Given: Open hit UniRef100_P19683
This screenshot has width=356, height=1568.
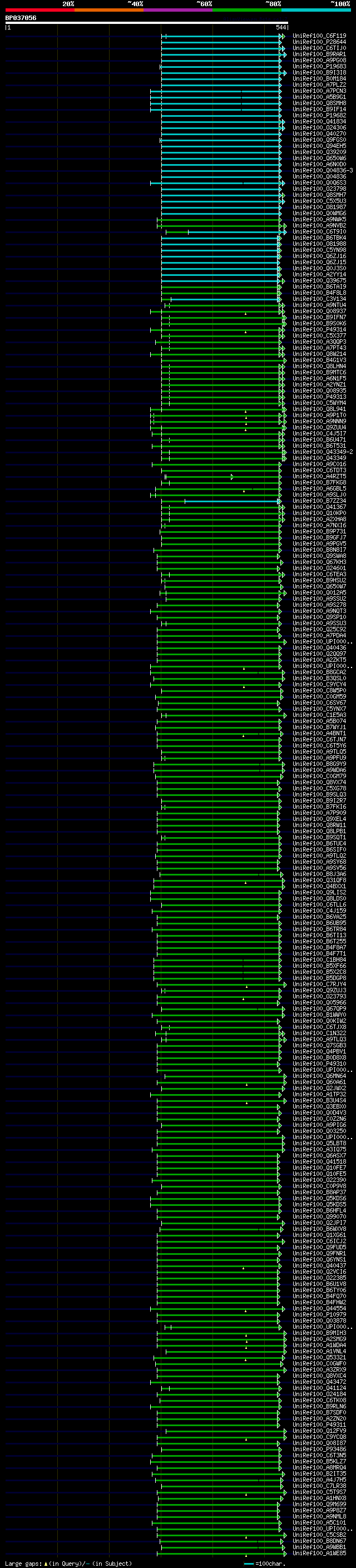Looking at the screenshot, I should coord(319,66).
